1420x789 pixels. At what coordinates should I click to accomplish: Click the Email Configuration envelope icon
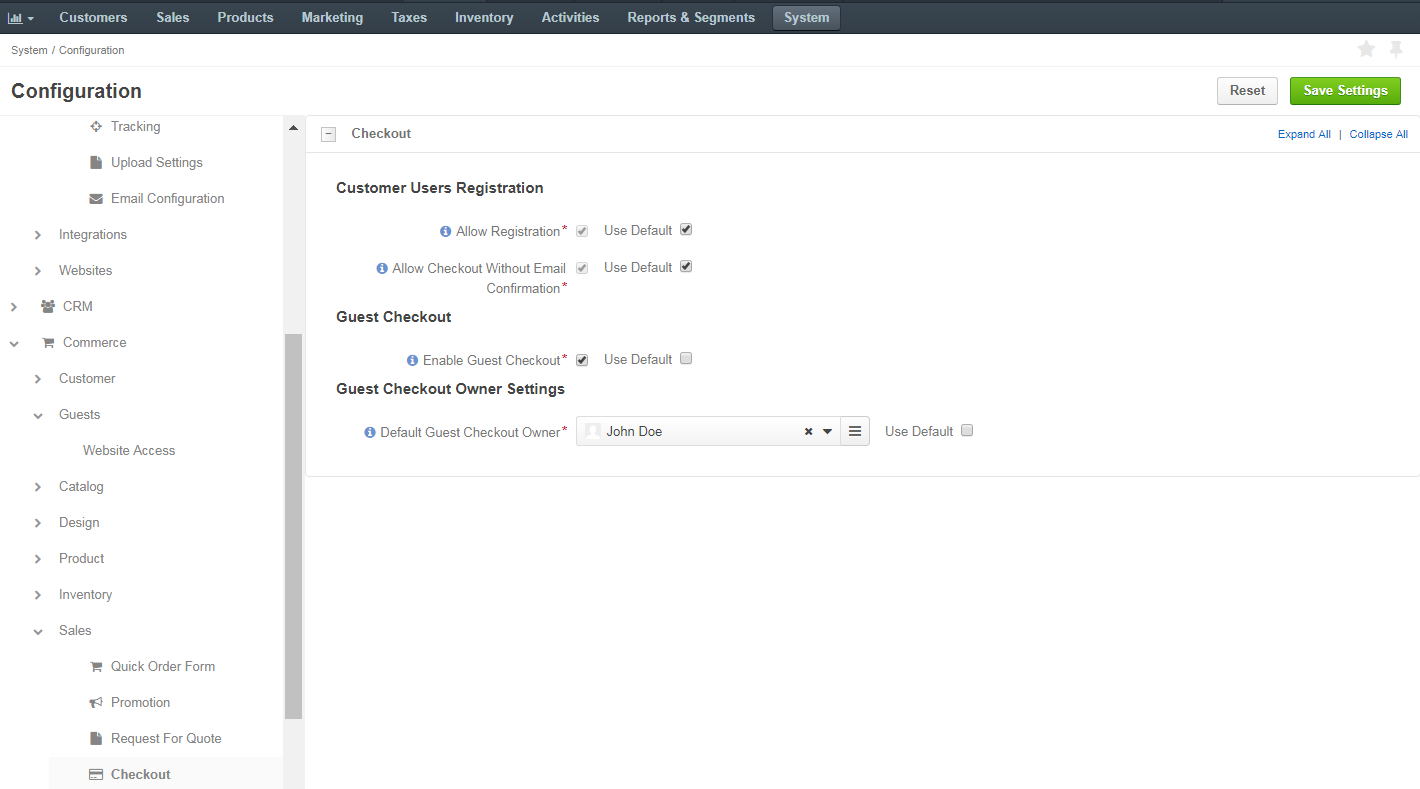pos(96,198)
